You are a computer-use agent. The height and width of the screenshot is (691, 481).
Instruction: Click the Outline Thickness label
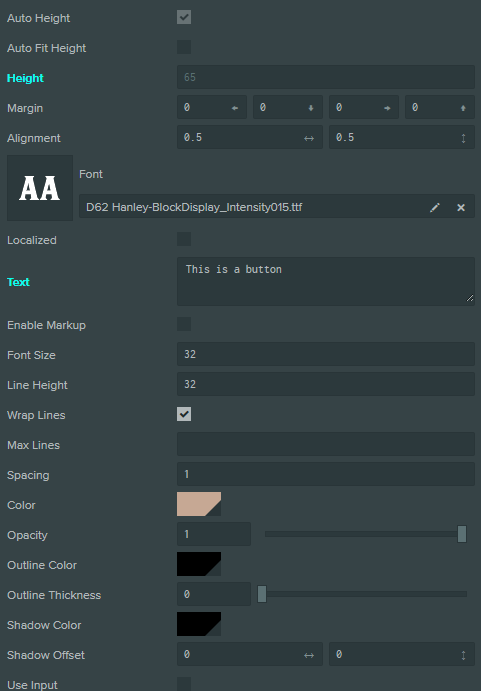54,595
